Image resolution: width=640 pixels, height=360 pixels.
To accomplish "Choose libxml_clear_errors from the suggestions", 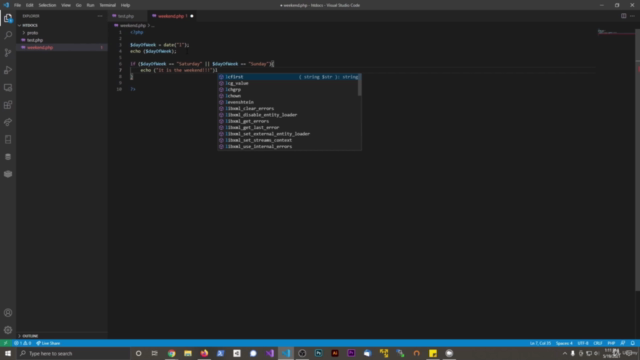I will pyautogui.click(x=288, y=109).
